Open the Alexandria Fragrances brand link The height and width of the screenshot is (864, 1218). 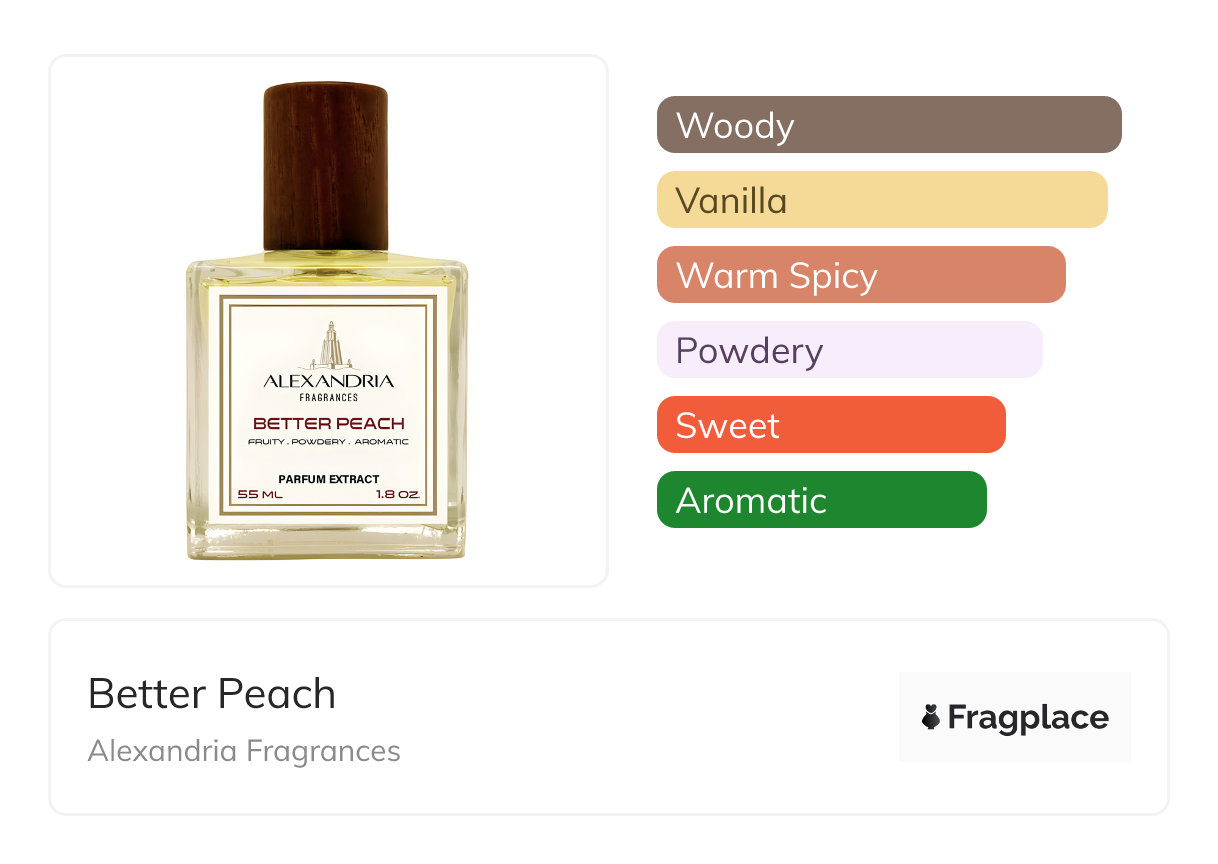point(244,751)
